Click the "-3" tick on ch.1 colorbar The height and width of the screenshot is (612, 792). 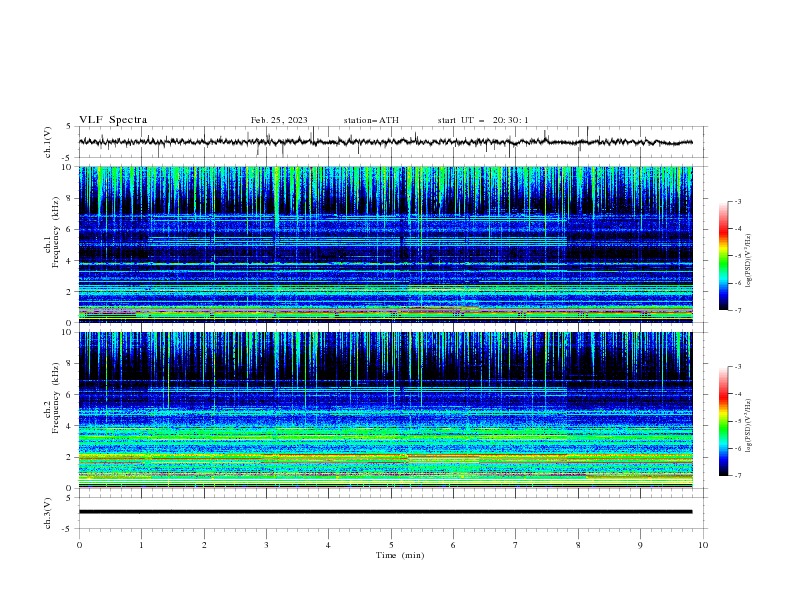737,201
